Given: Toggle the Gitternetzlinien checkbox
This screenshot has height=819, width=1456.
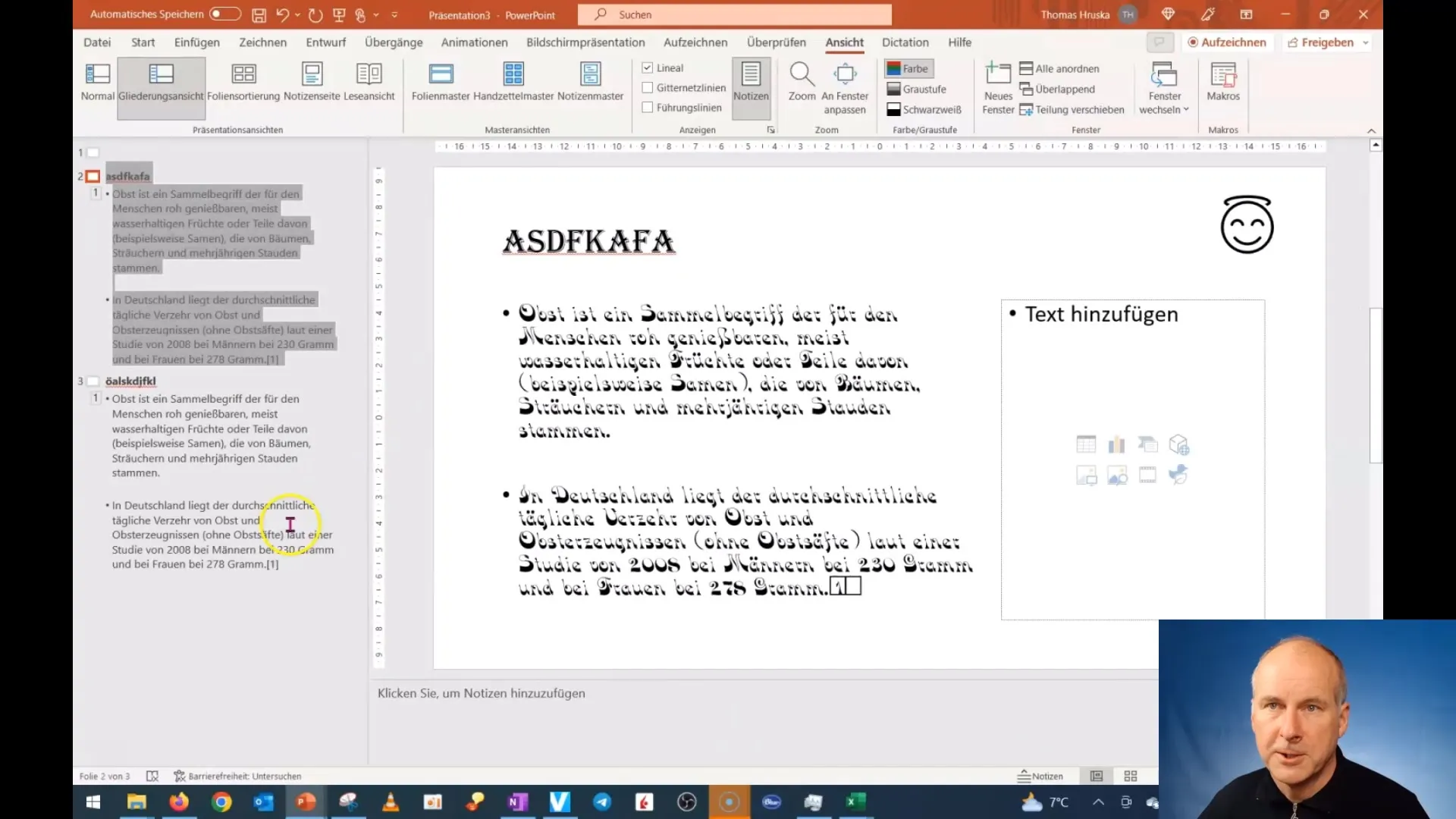Looking at the screenshot, I should tap(647, 88).
